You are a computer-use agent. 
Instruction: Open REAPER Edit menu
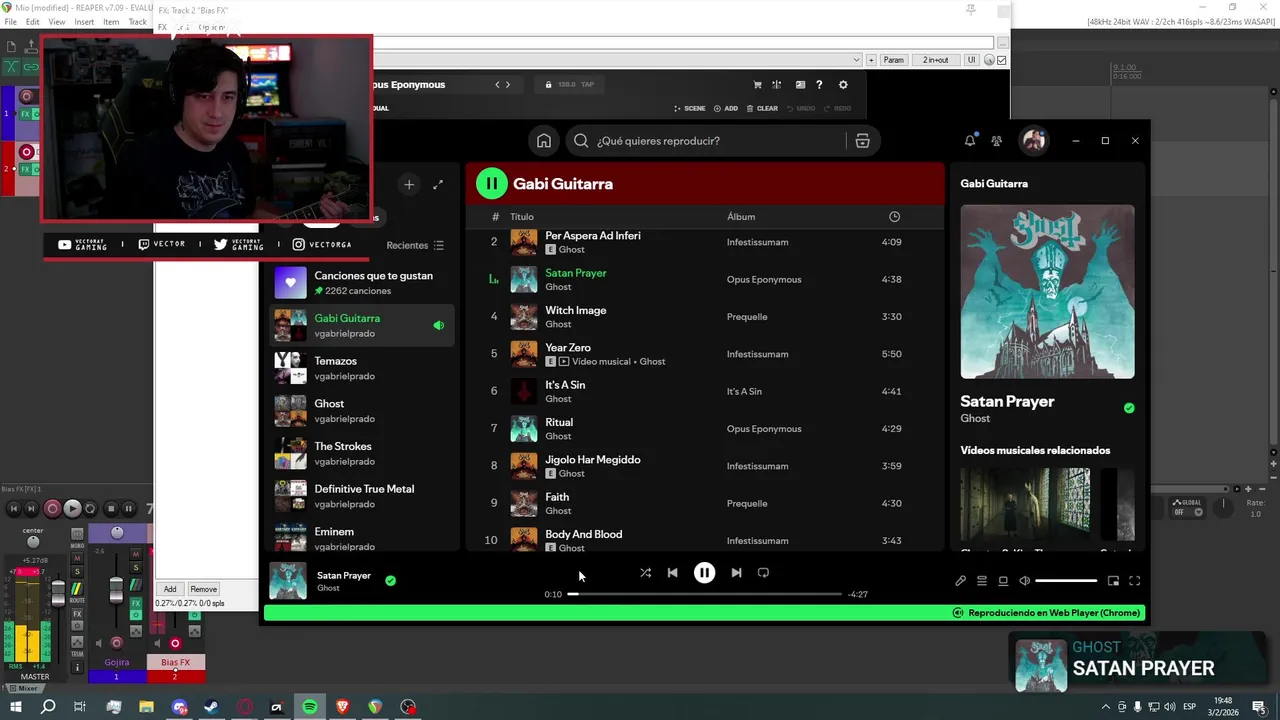(33, 22)
